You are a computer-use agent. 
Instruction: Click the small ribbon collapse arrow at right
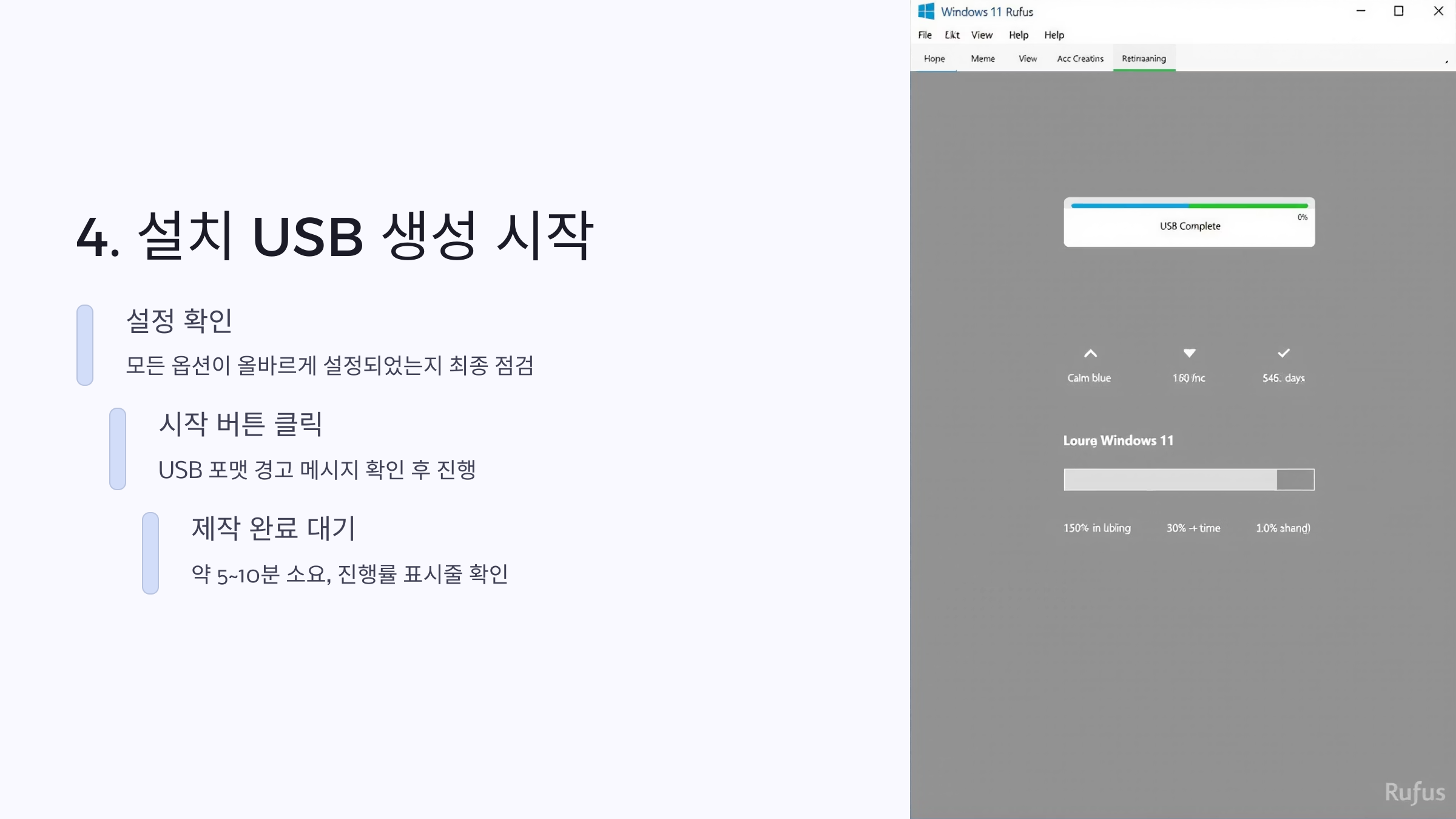(x=1446, y=61)
